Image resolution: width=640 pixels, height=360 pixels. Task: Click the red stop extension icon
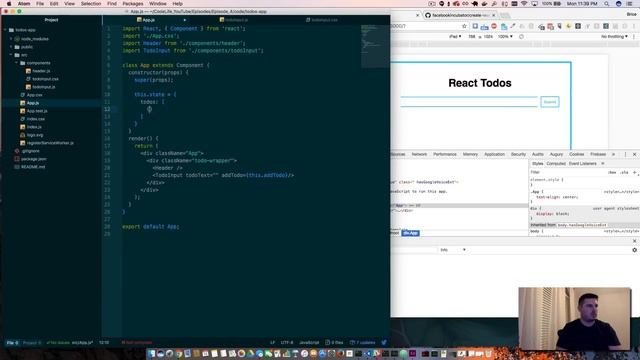[494, 26]
